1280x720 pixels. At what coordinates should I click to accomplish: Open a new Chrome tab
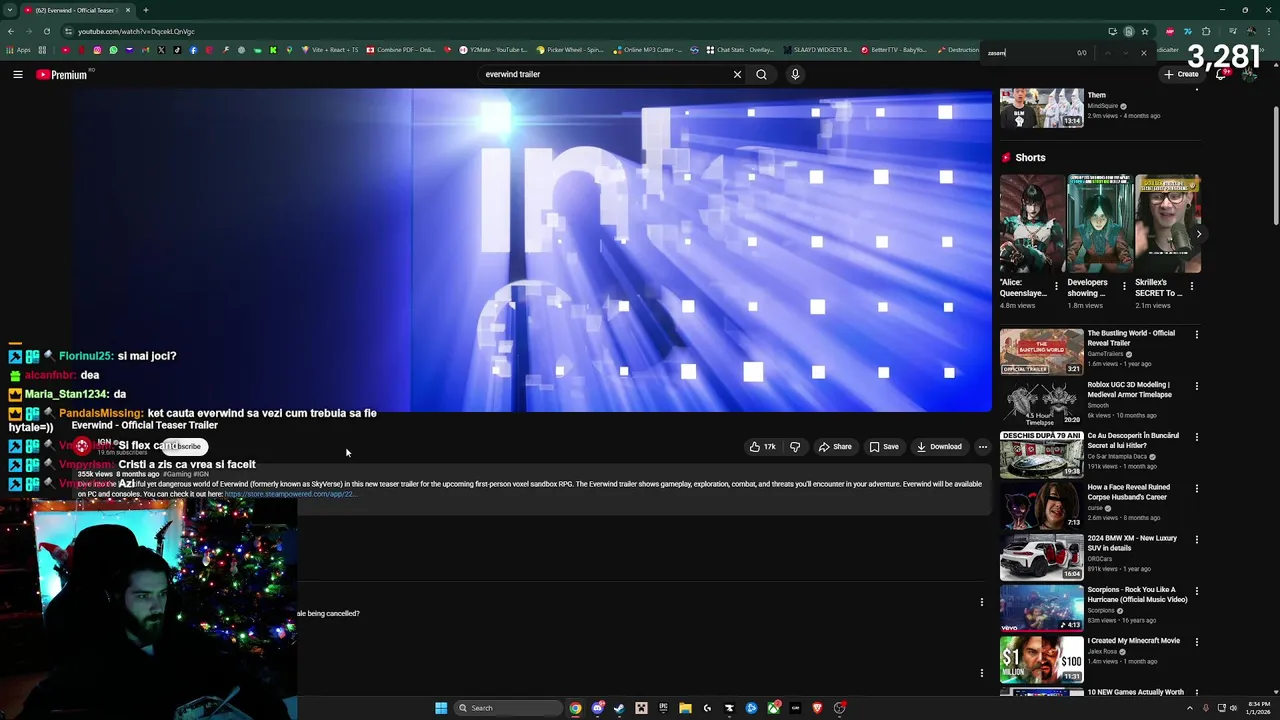point(146,10)
